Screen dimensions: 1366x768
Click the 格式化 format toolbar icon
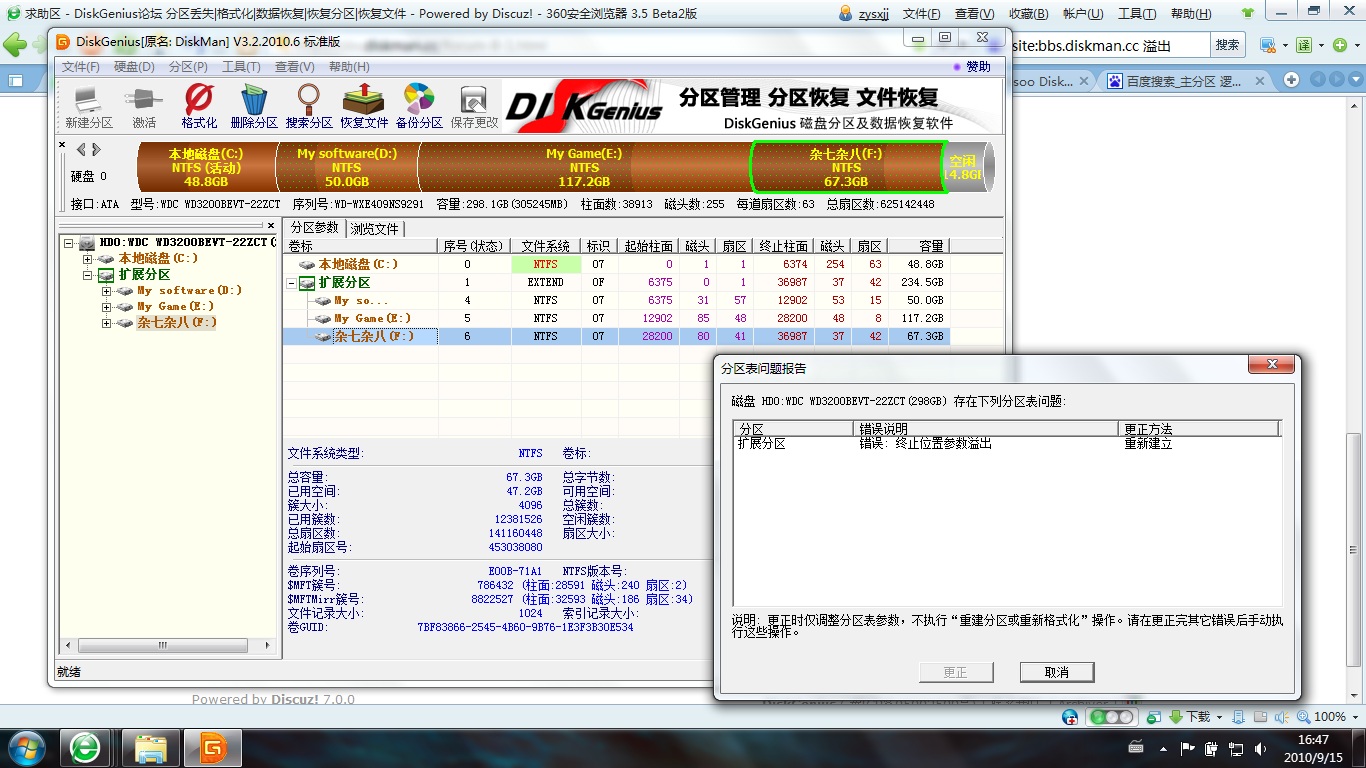[199, 107]
